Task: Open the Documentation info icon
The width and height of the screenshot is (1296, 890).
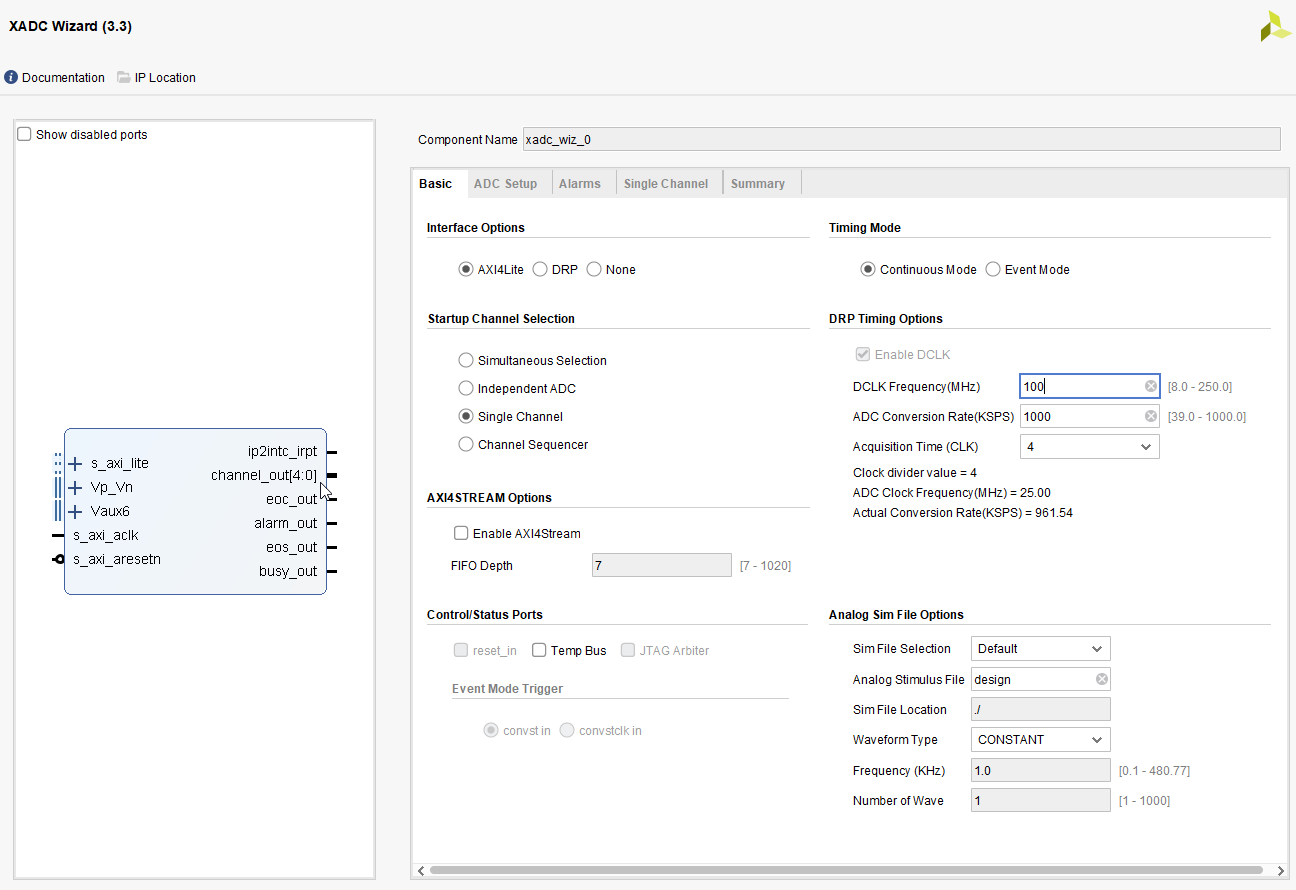Action: (x=11, y=77)
